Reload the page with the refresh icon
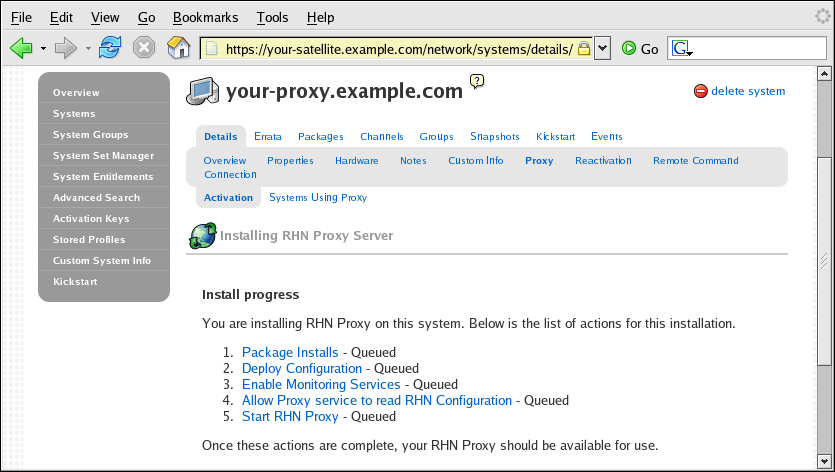 click(x=110, y=47)
